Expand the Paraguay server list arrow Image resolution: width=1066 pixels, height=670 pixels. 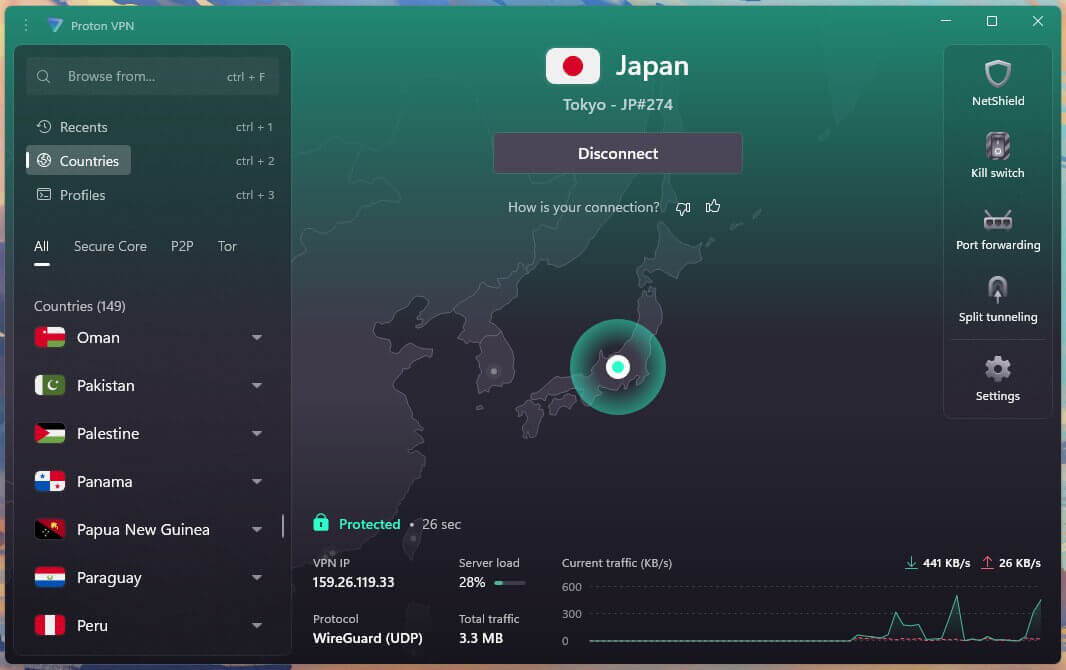[256, 577]
